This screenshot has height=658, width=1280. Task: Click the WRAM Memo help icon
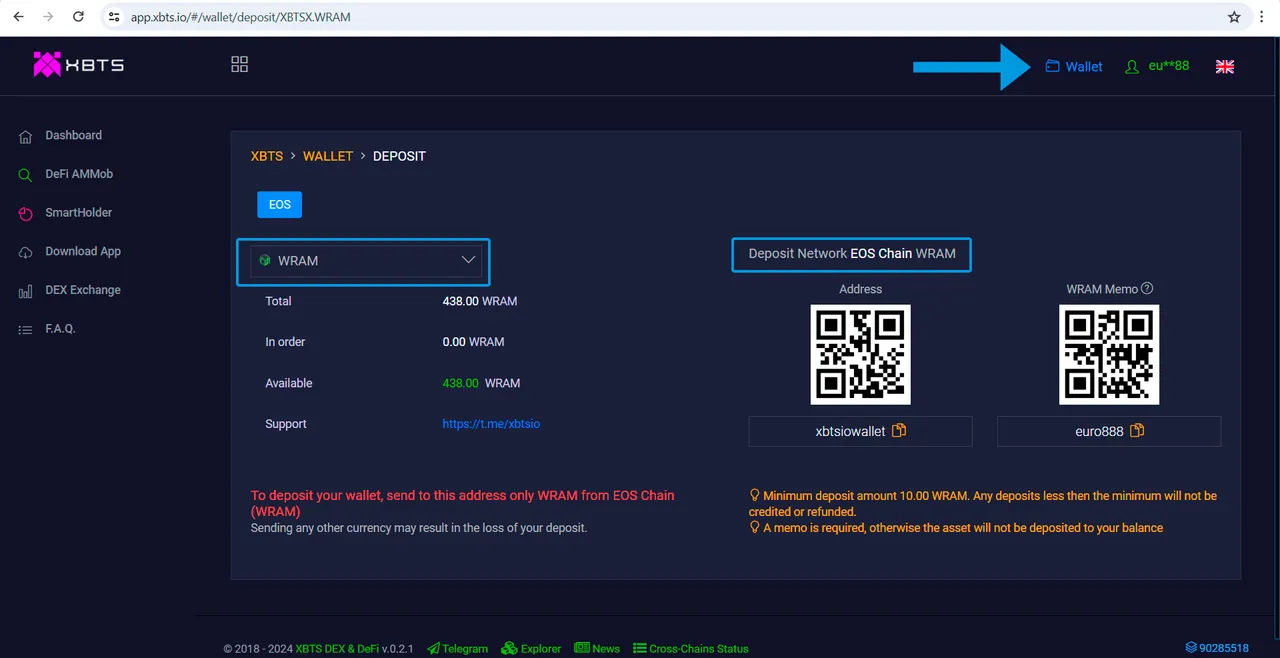pyautogui.click(x=1147, y=288)
